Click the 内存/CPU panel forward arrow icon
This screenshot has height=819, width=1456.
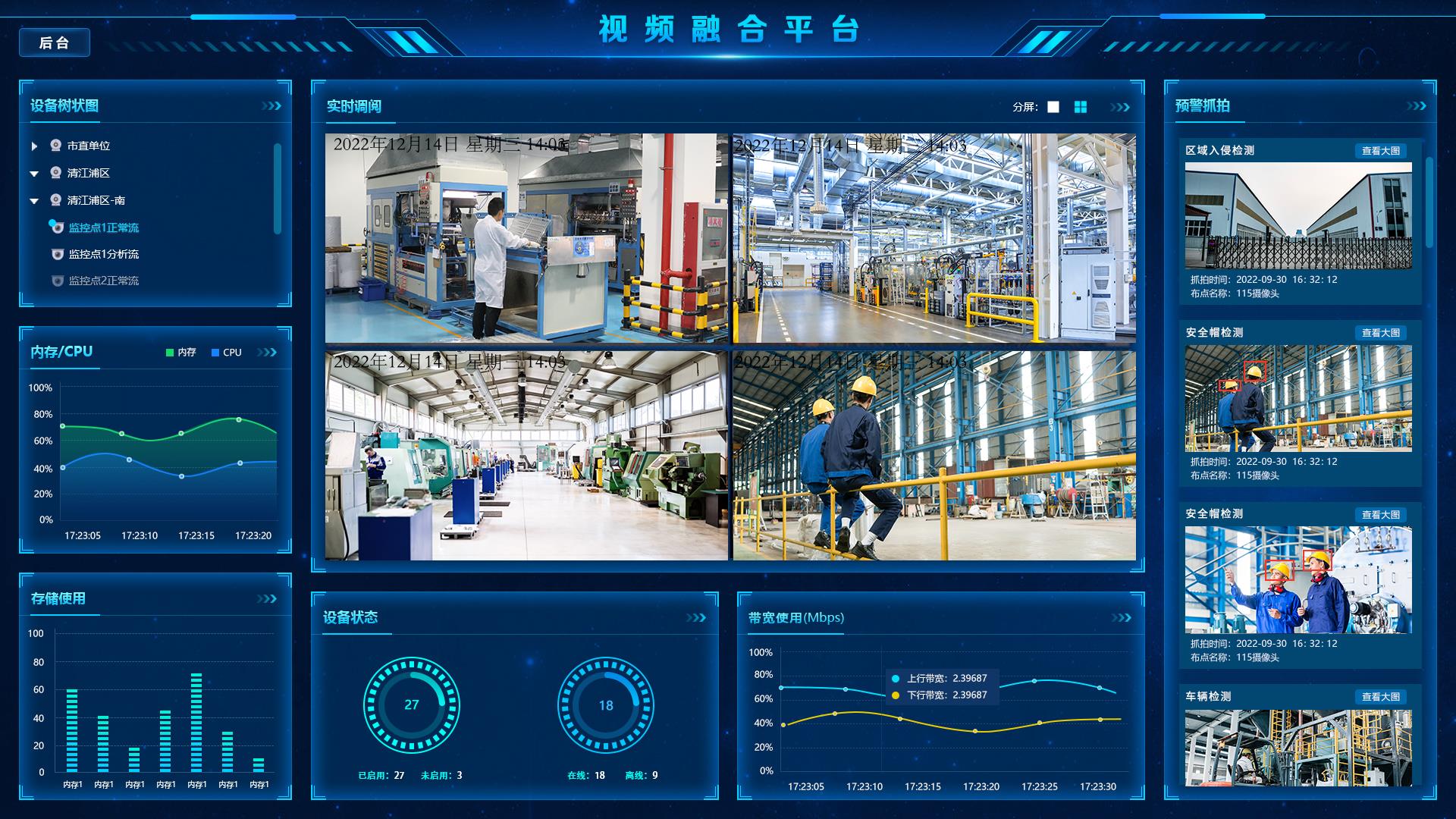coord(274,352)
